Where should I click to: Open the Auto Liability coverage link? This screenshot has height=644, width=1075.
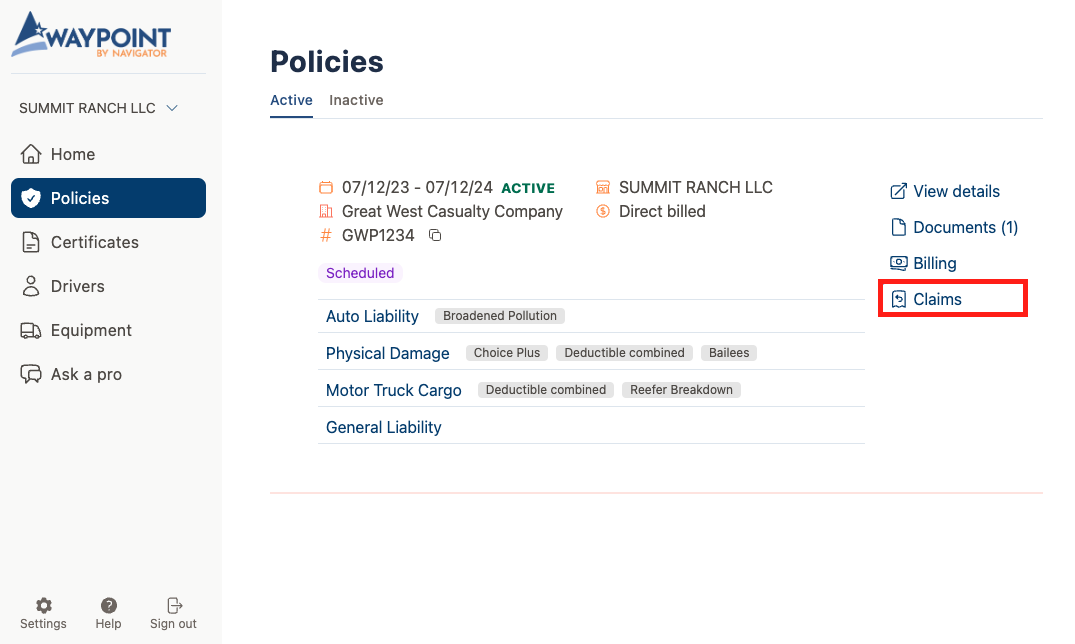(372, 316)
